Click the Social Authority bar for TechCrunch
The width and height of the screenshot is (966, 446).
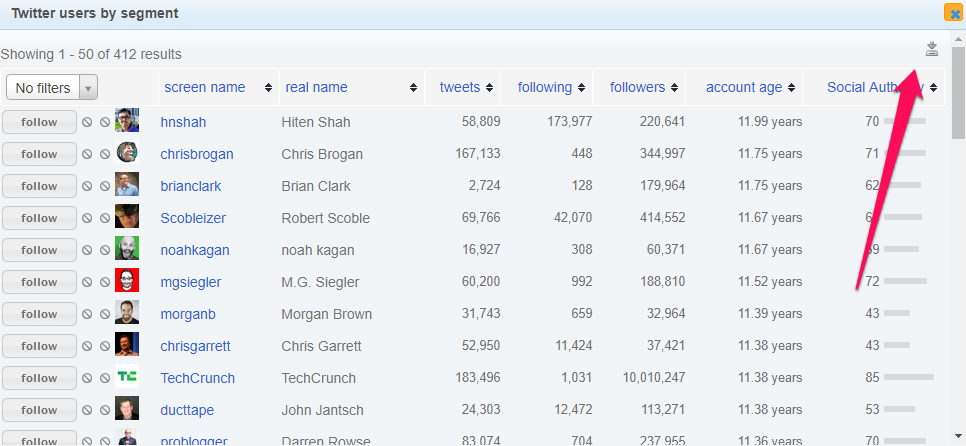[x=909, y=377]
